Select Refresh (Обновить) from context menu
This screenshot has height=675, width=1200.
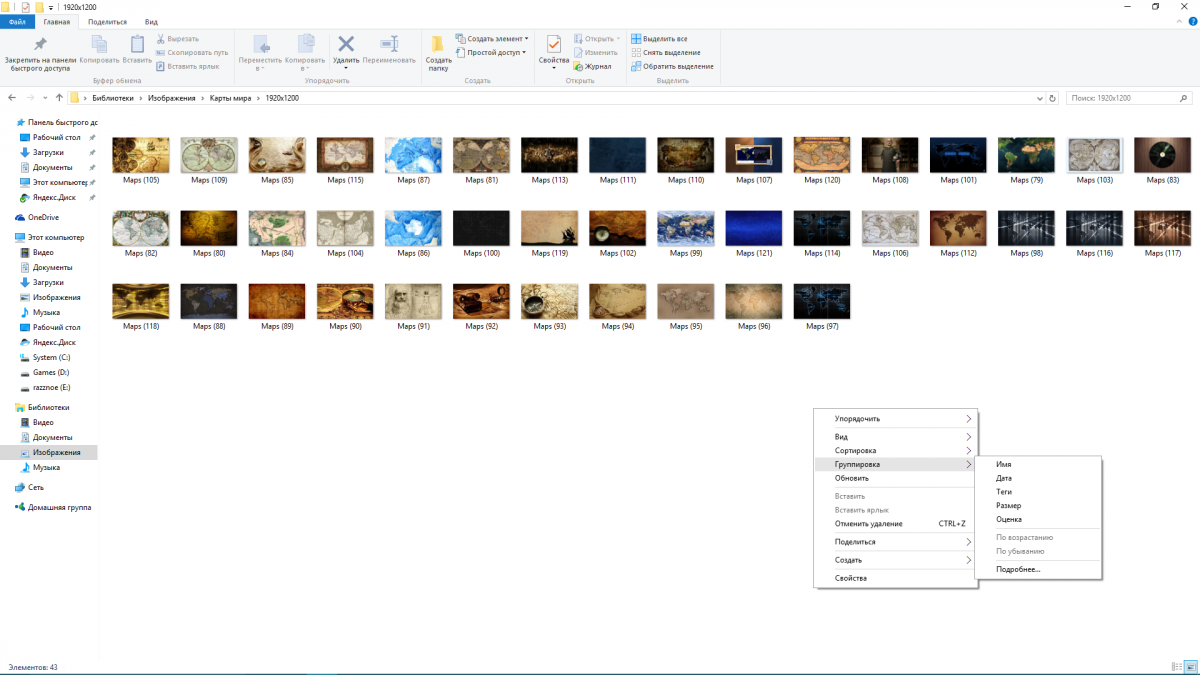click(x=851, y=478)
